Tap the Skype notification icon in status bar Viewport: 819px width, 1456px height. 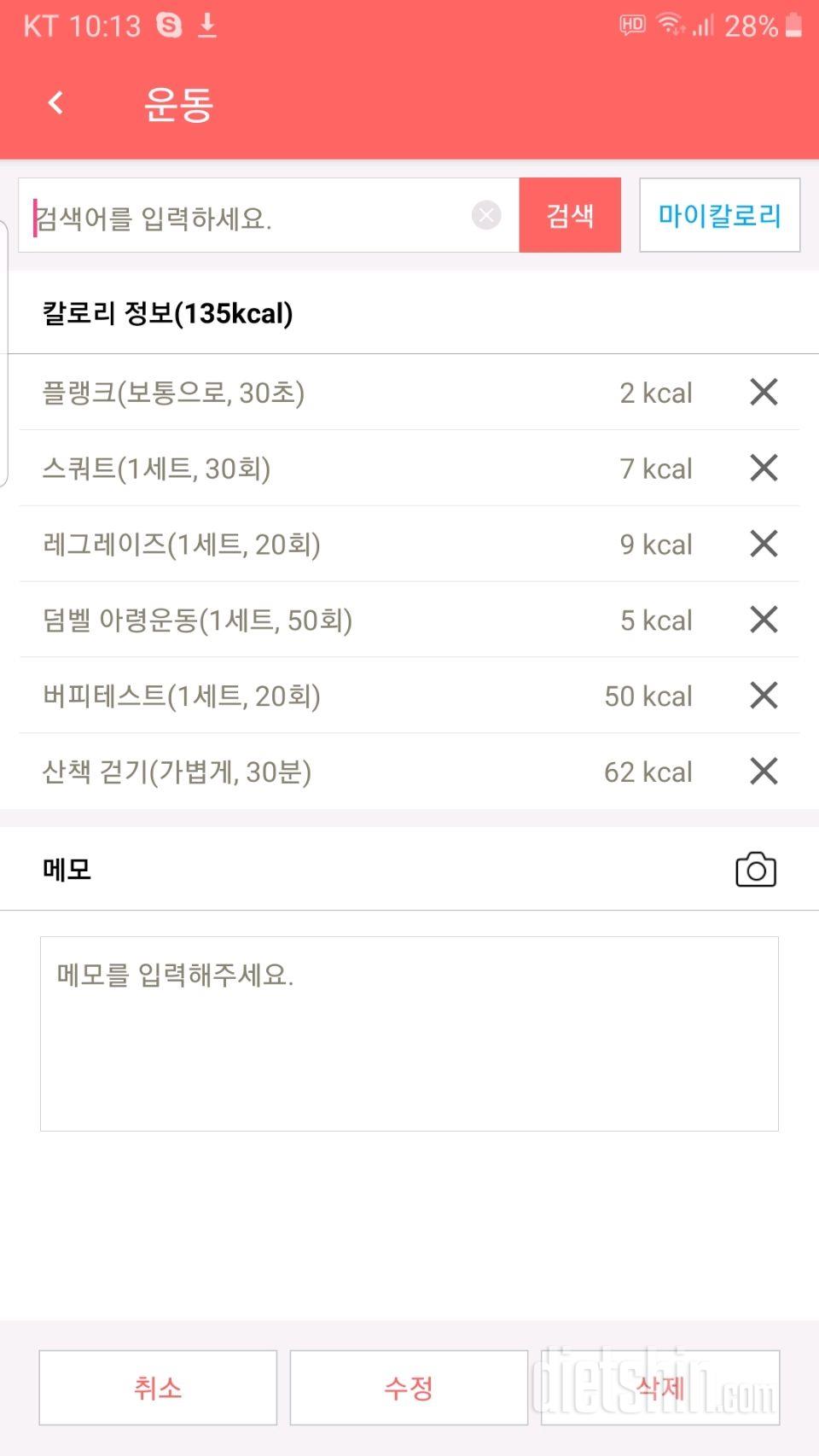coord(169,26)
